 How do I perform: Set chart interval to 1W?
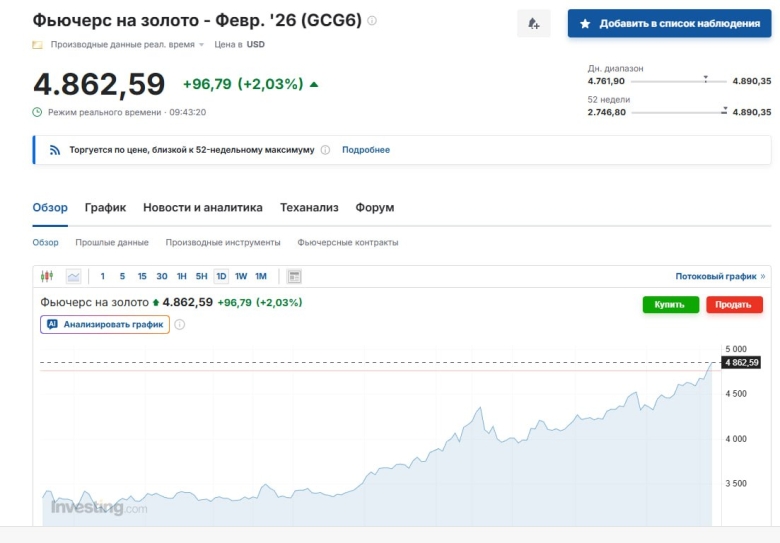[241, 276]
